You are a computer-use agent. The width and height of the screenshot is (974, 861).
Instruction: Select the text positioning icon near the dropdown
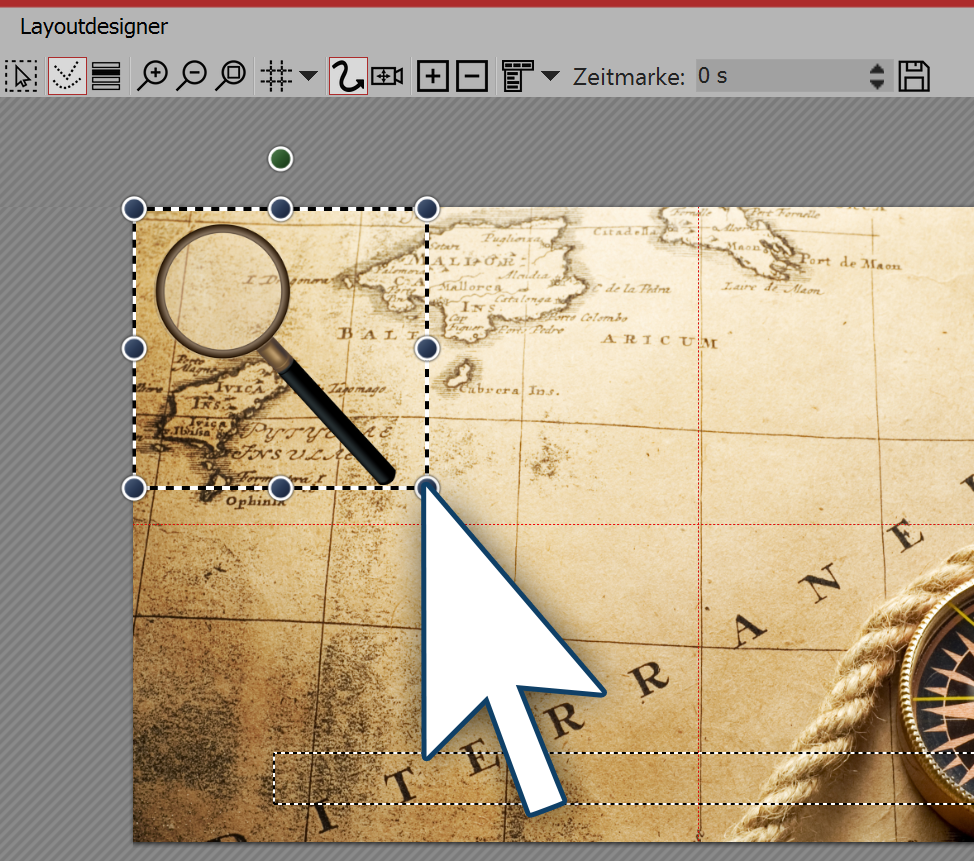pos(517,75)
